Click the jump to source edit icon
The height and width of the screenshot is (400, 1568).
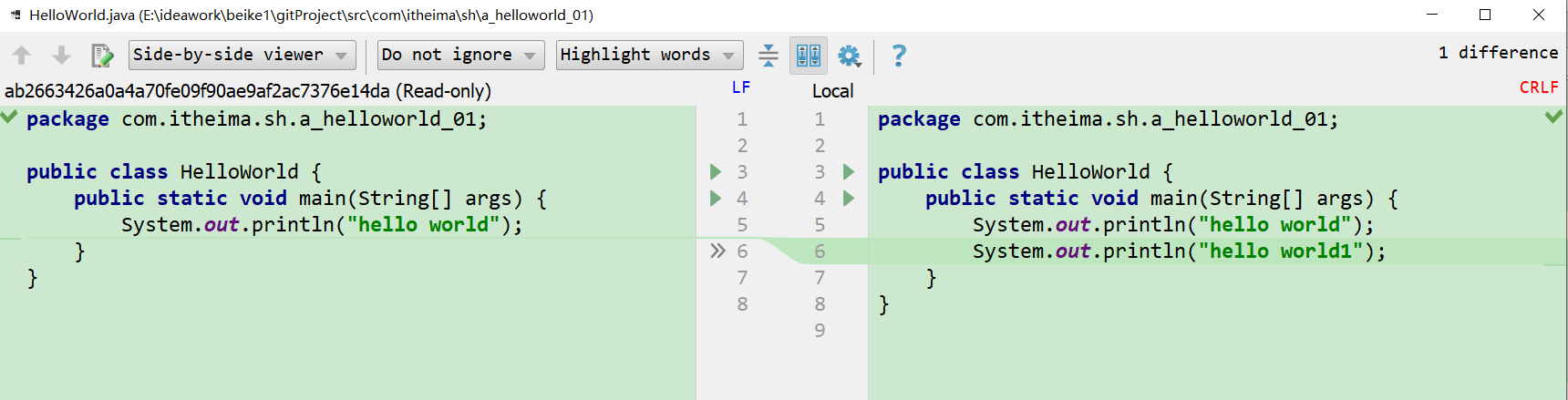coord(102,56)
